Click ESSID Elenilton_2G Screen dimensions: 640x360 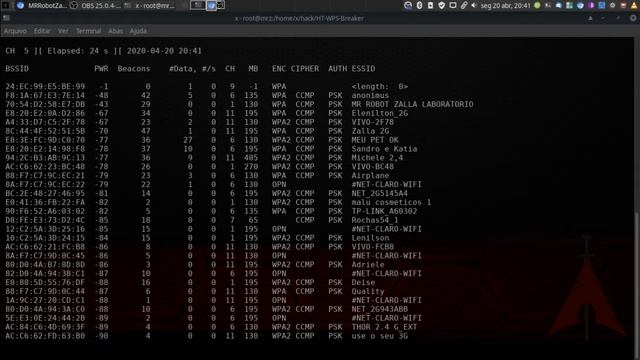point(380,113)
